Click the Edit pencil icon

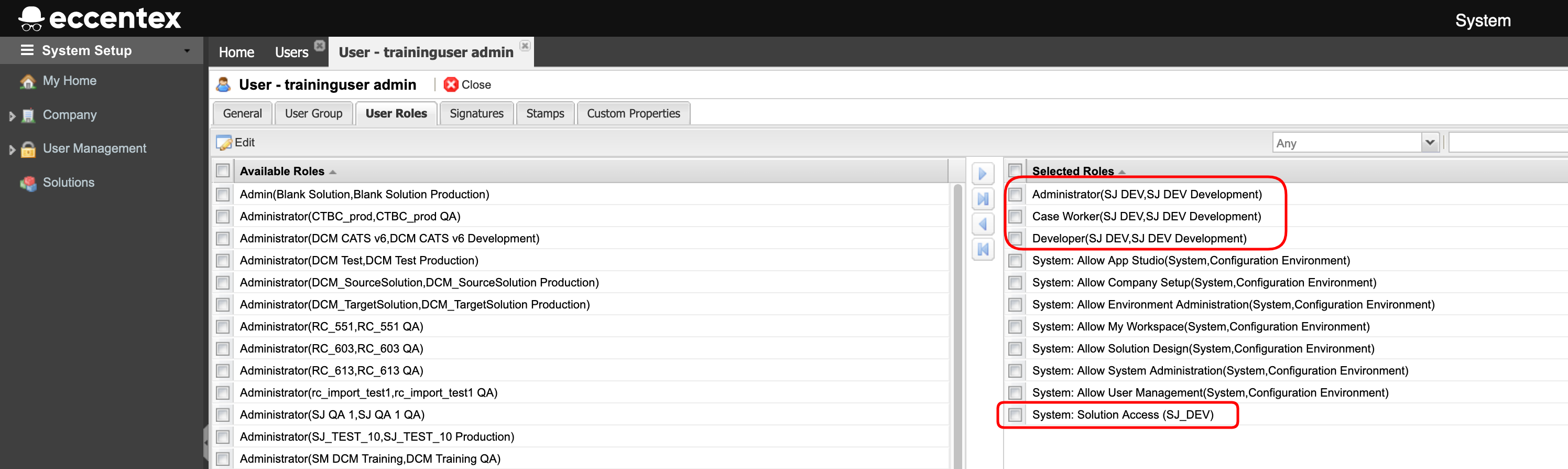tap(224, 143)
